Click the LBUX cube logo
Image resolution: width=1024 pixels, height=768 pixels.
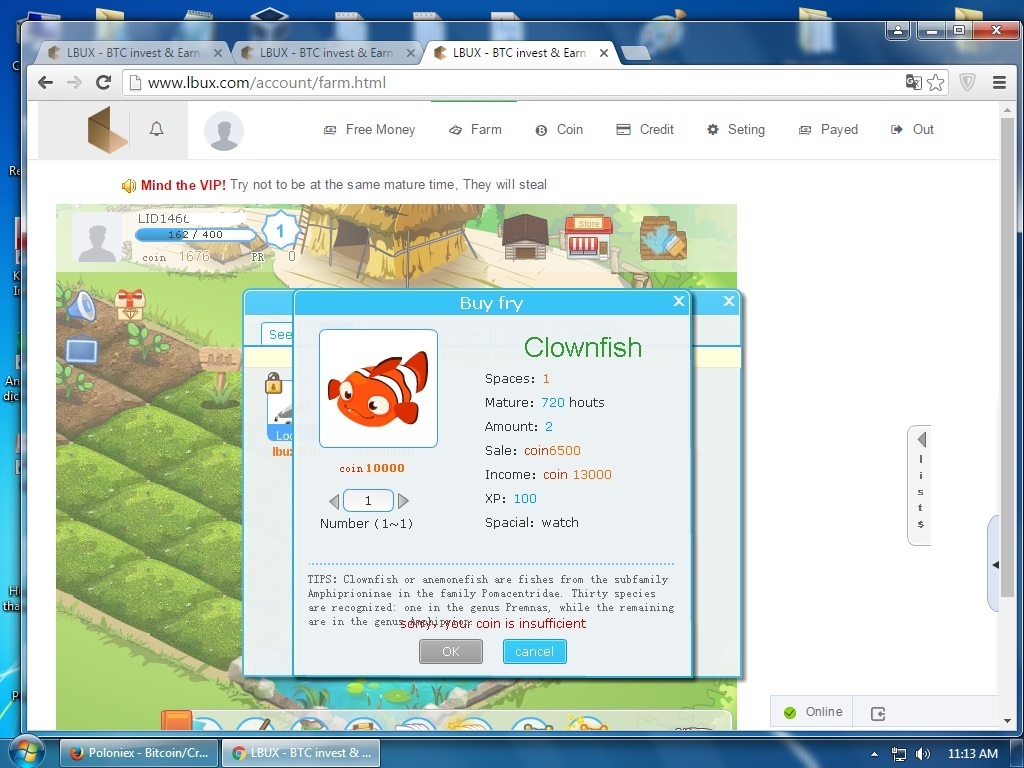tap(107, 130)
